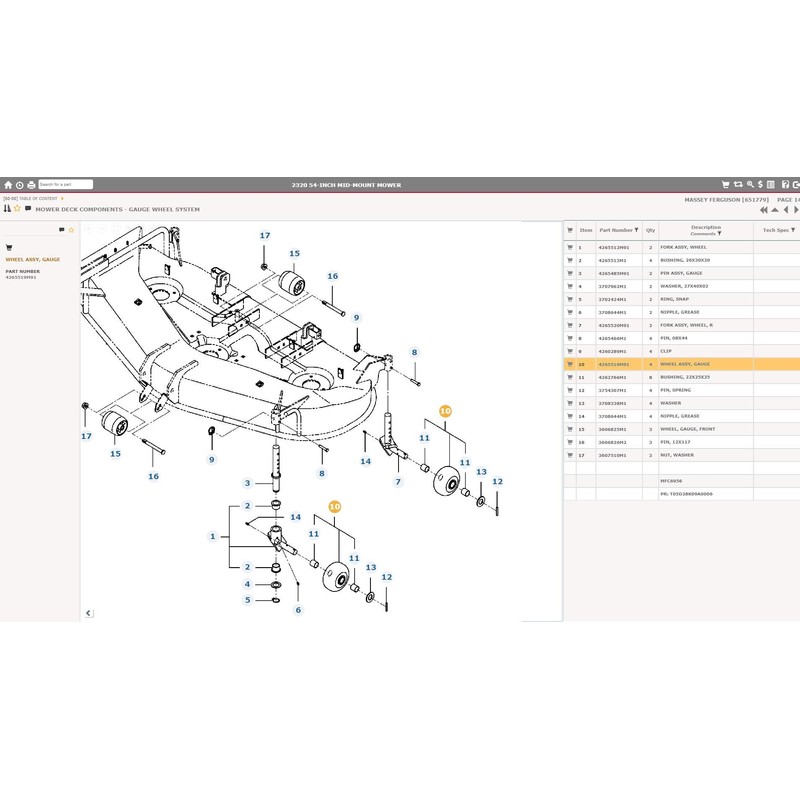The width and height of the screenshot is (800, 800).
Task: Open Tech Spec column filter
Action: pos(793,230)
